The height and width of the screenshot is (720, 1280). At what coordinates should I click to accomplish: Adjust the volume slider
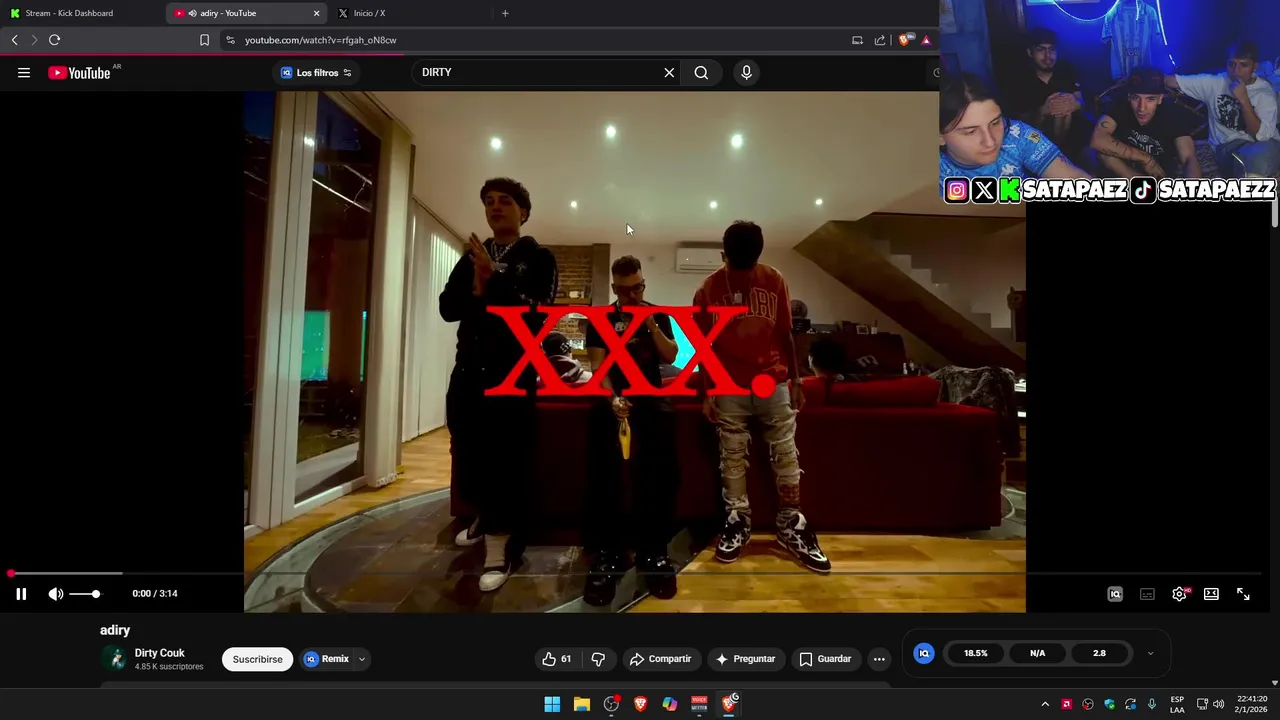pos(84,594)
